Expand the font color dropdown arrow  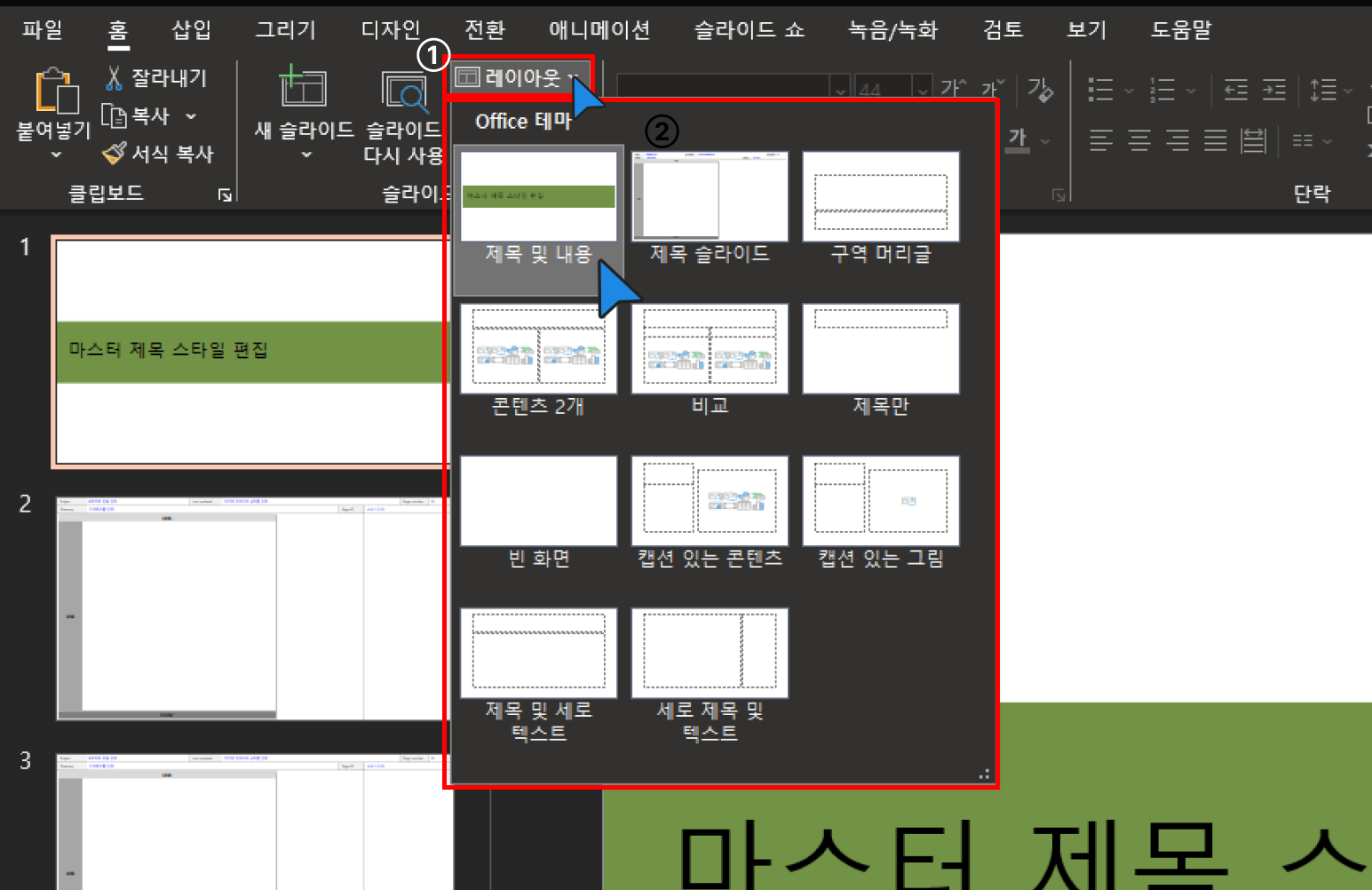click(1045, 141)
